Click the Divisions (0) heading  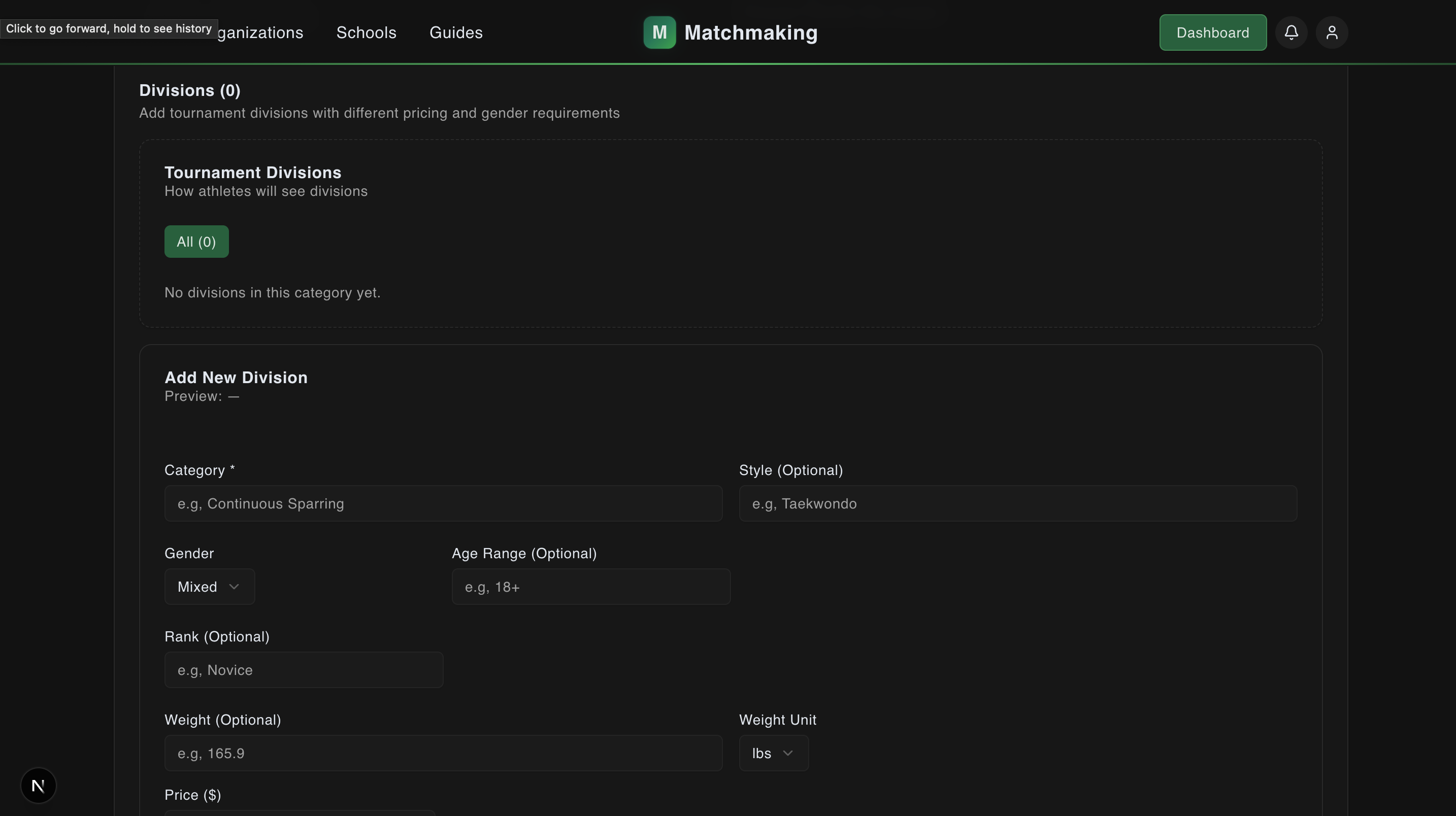click(190, 90)
